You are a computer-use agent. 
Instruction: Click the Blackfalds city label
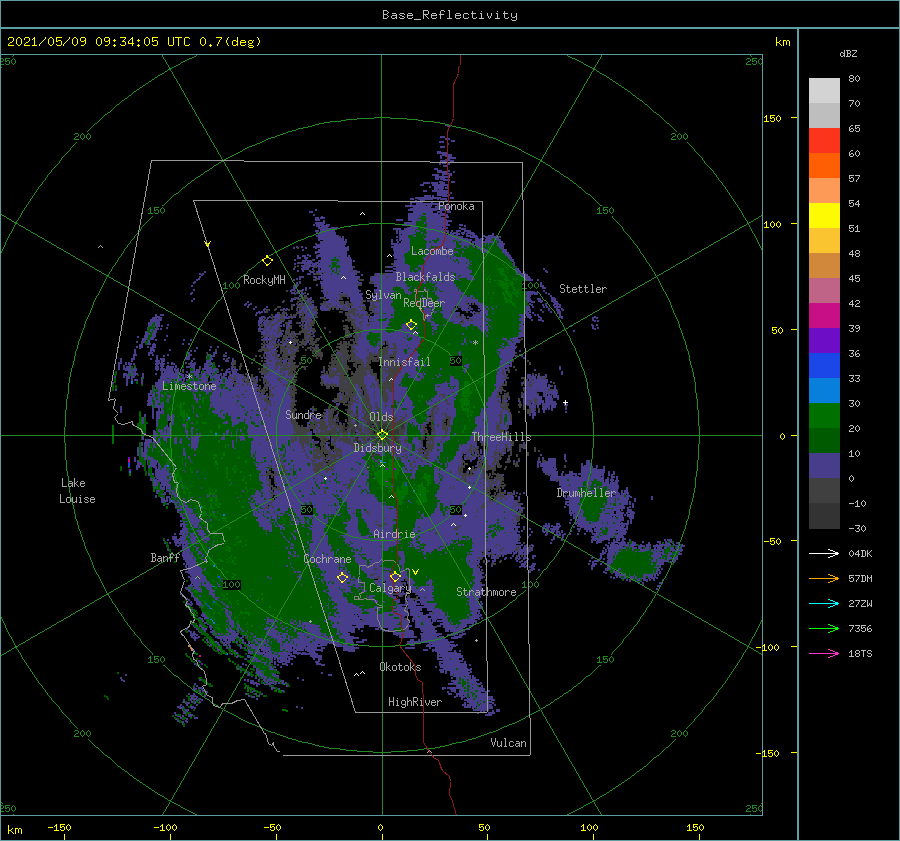425,277
